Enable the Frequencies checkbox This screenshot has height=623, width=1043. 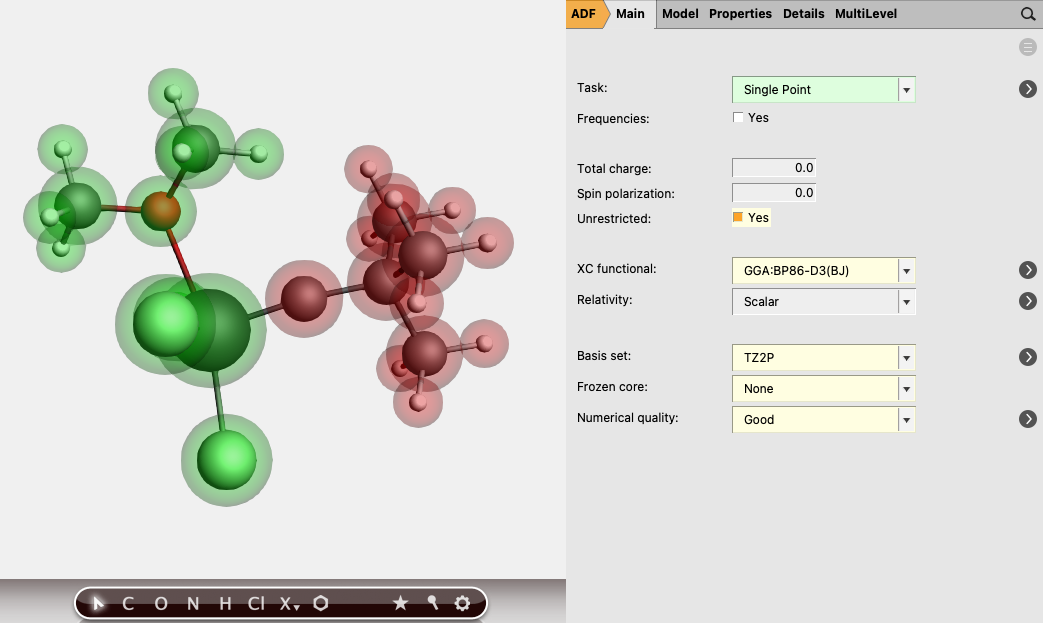click(x=738, y=118)
